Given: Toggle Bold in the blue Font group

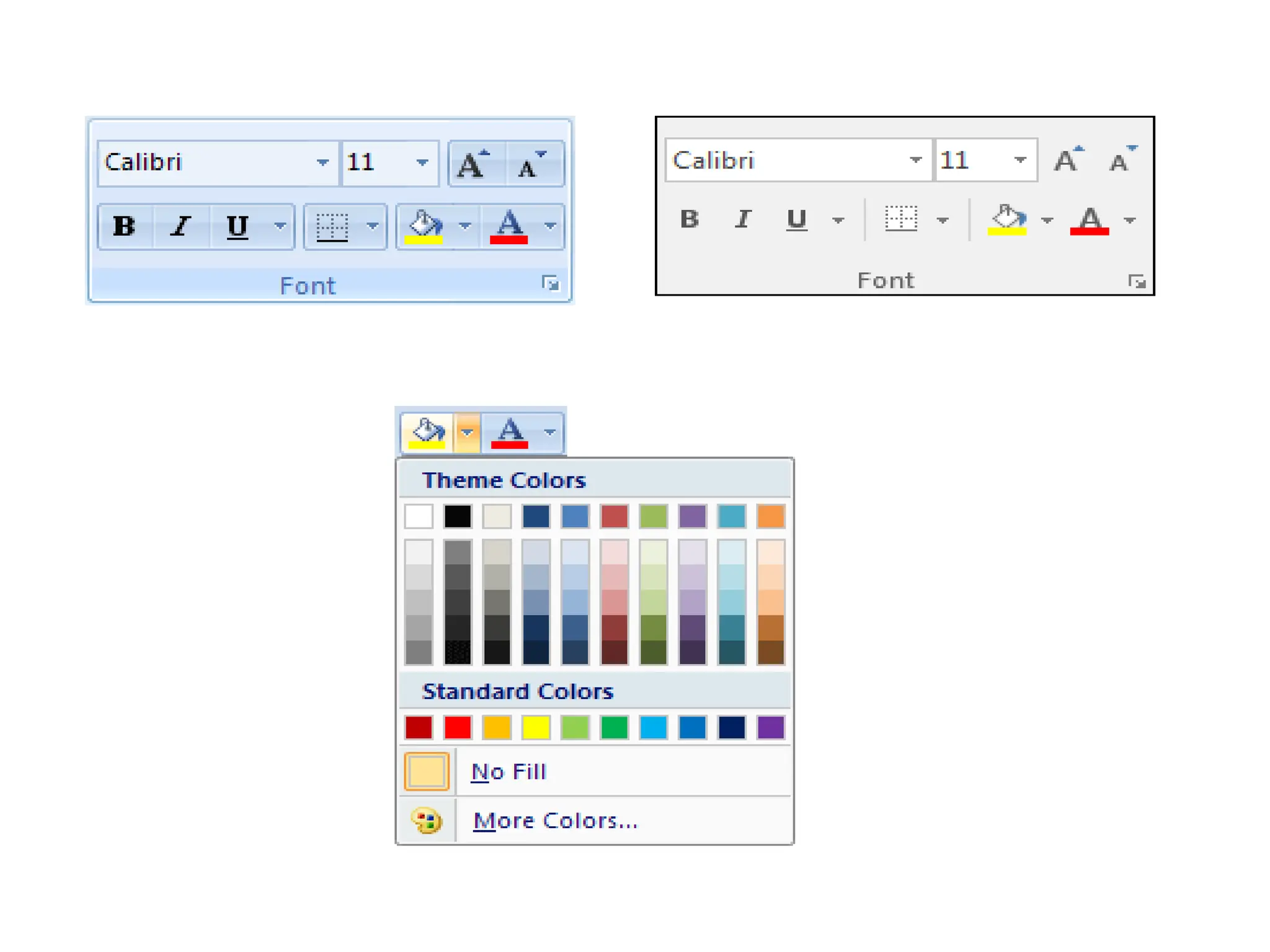Looking at the screenshot, I should coord(124,227).
